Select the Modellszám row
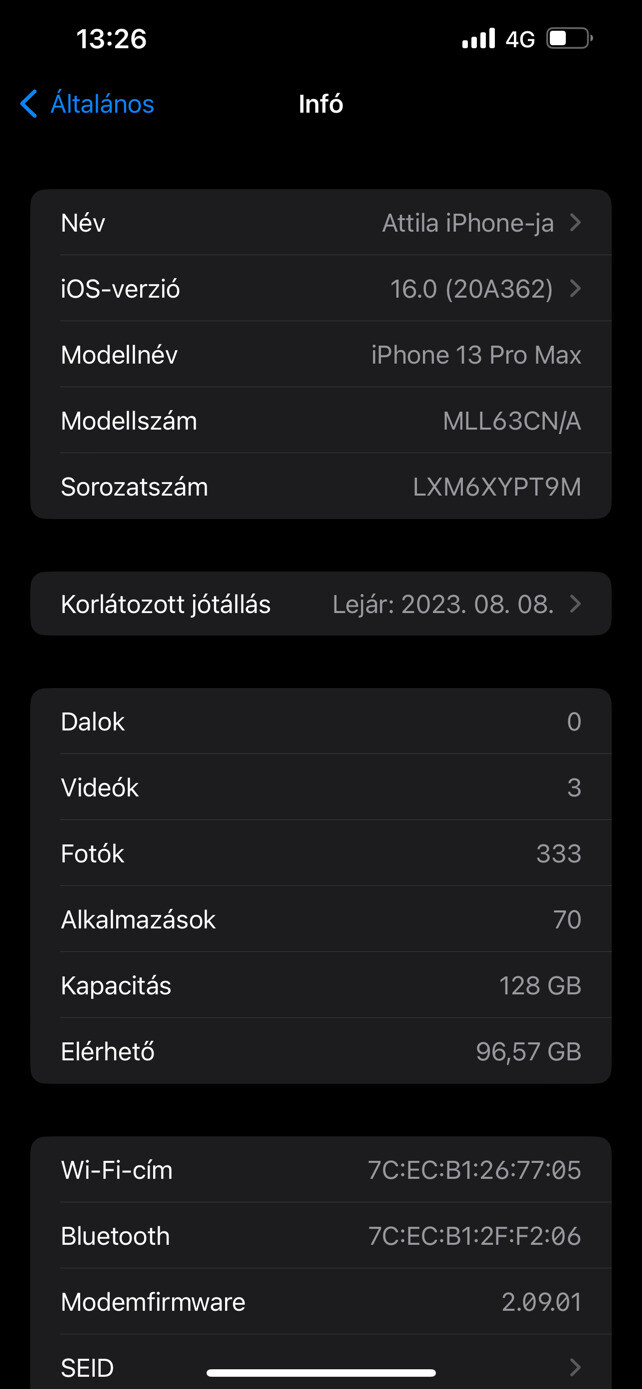The width and height of the screenshot is (642, 1389). 320,421
